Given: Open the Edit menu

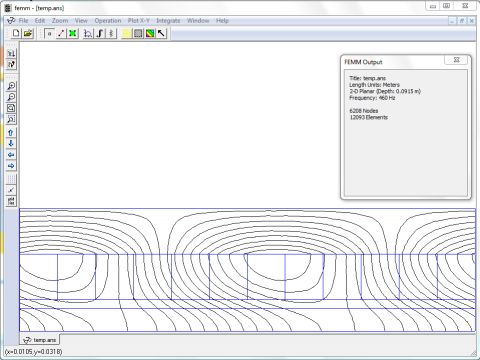Looking at the screenshot, I should [x=40, y=21].
